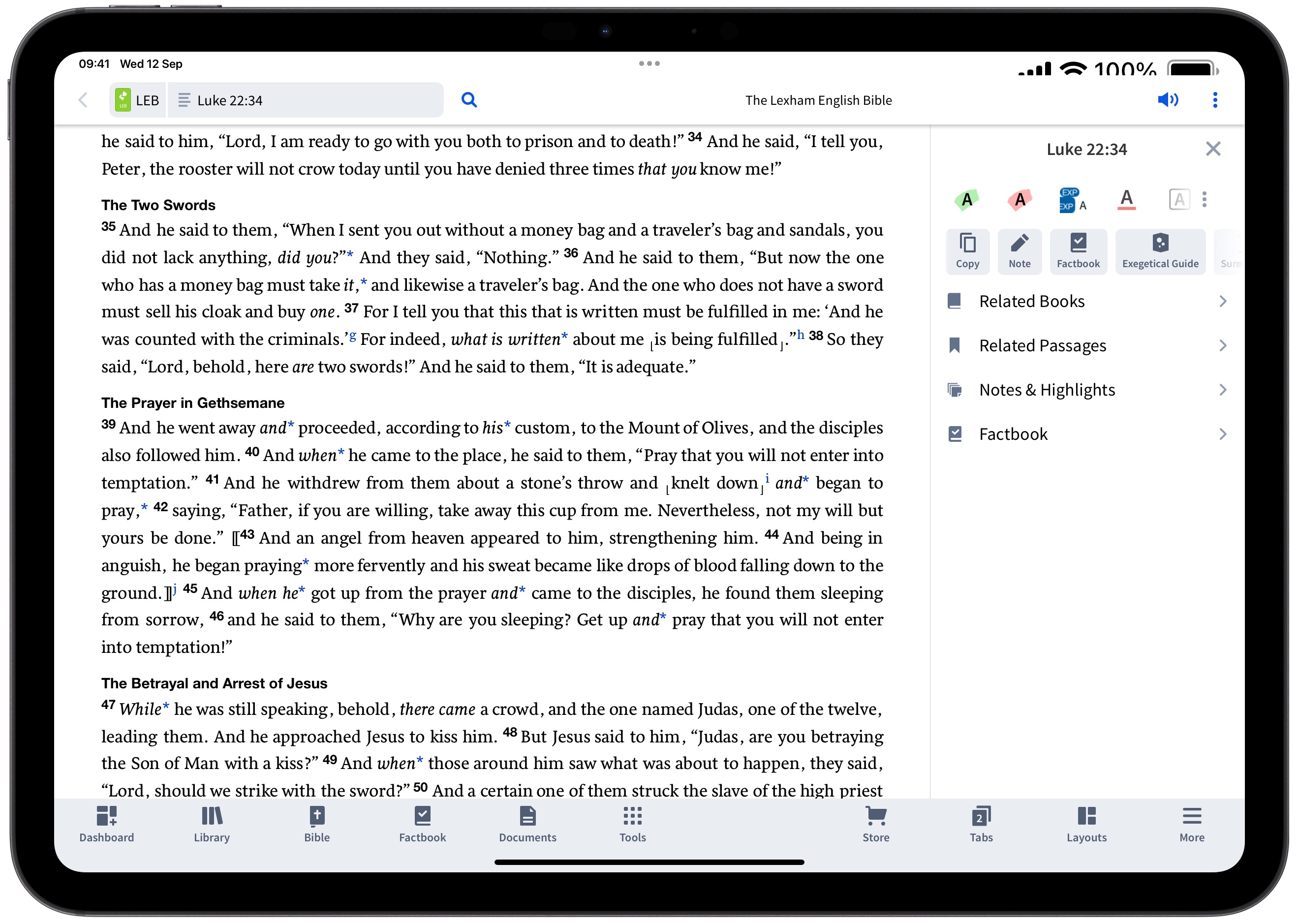1299x924 pixels.
Task: Tap the Luke 22:34 panel heading
Action: click(1086, 149)
